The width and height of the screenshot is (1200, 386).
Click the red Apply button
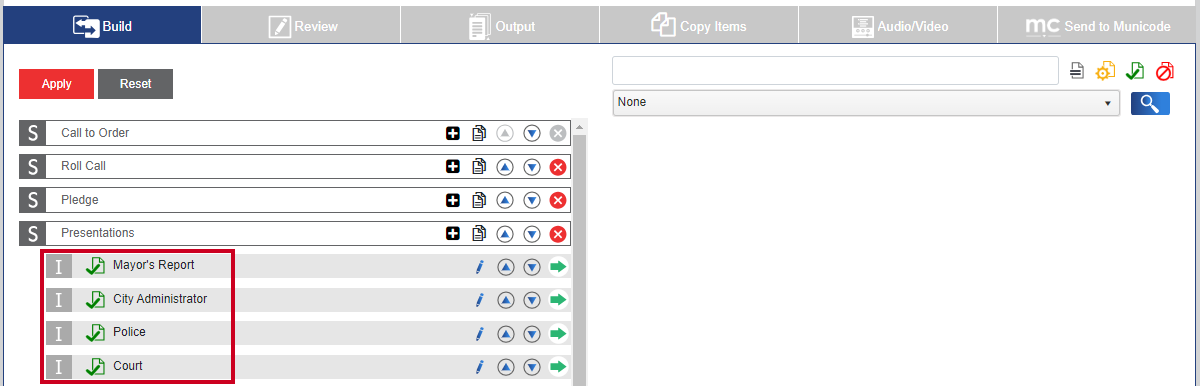click(56, 84)
